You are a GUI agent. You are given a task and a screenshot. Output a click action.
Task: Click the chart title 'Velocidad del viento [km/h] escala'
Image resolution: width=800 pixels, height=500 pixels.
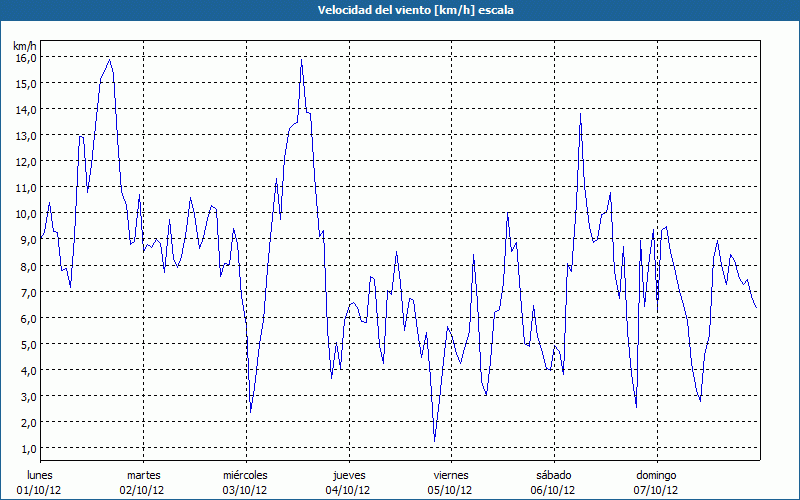tap(400, 9)
